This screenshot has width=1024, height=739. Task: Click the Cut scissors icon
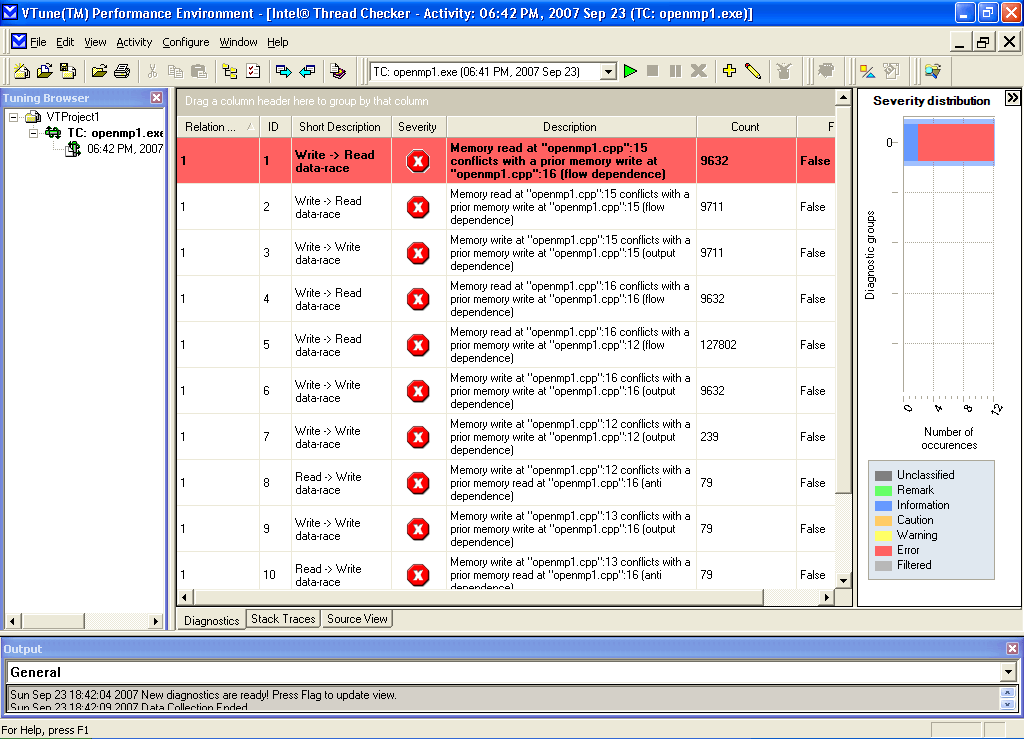point(153,71)
